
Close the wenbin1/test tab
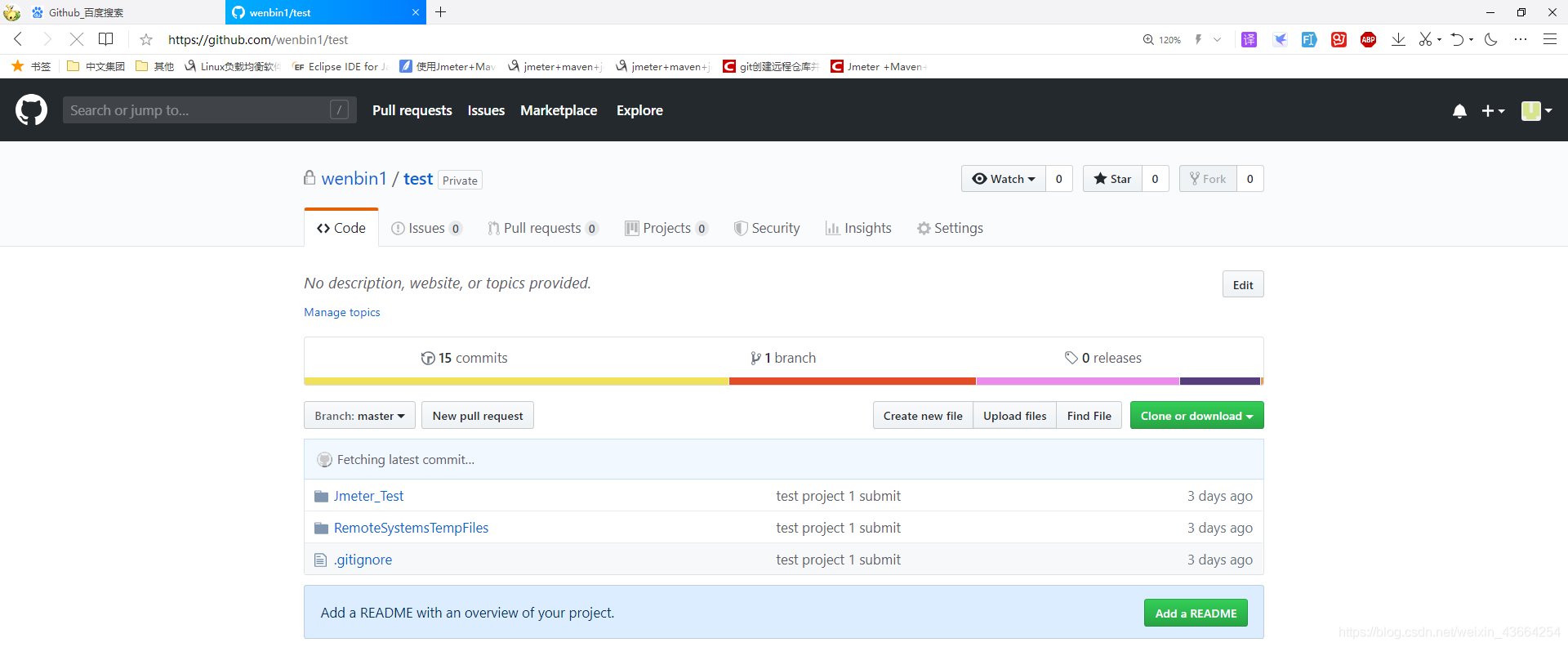(x=416, y=12)
